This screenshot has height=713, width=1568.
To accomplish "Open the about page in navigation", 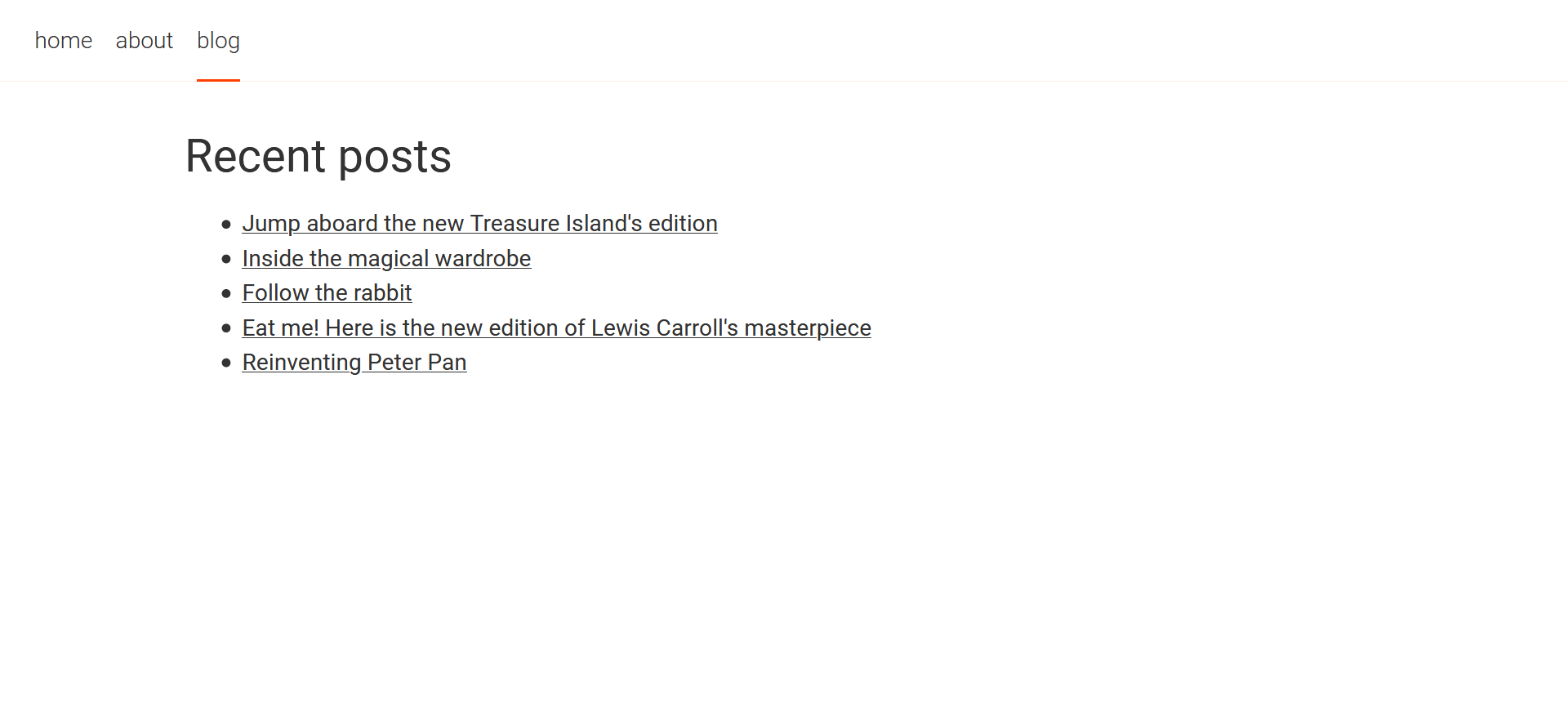I will click(145, 40).
